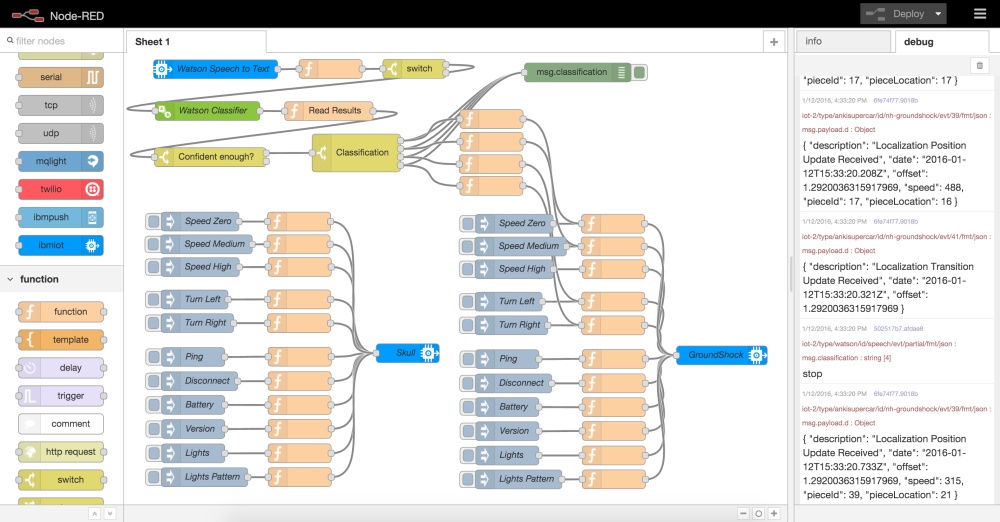Toggle the msg.classification debug node output

pos(640,72)
